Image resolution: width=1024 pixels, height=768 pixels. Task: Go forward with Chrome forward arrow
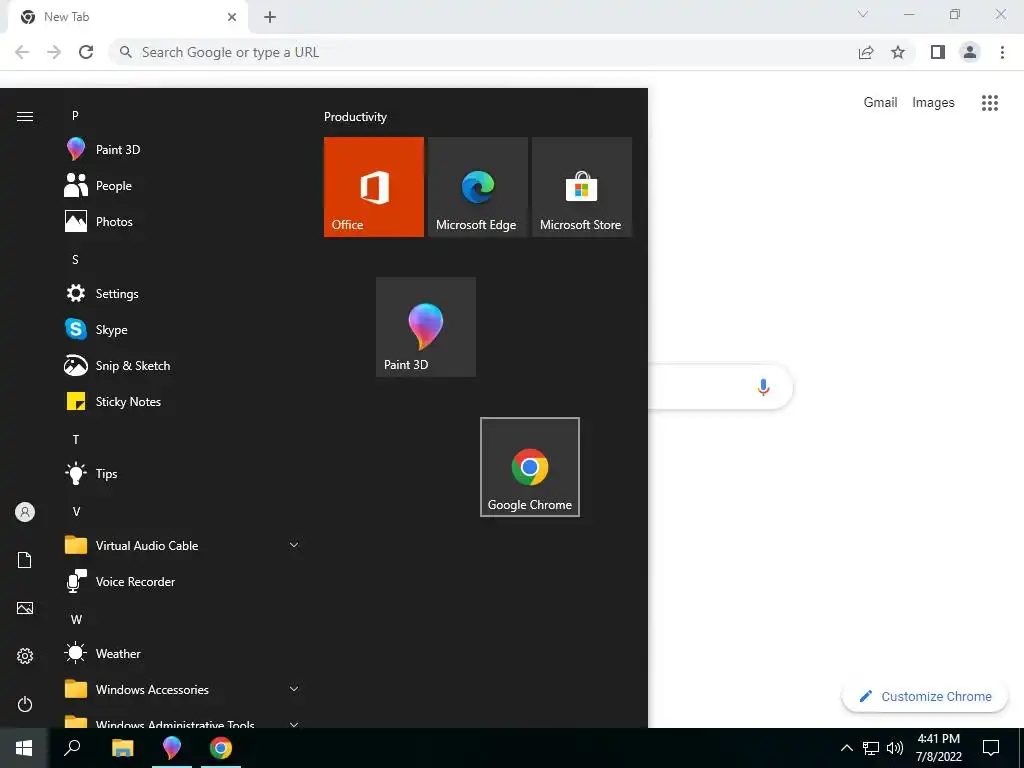point(54,52)
